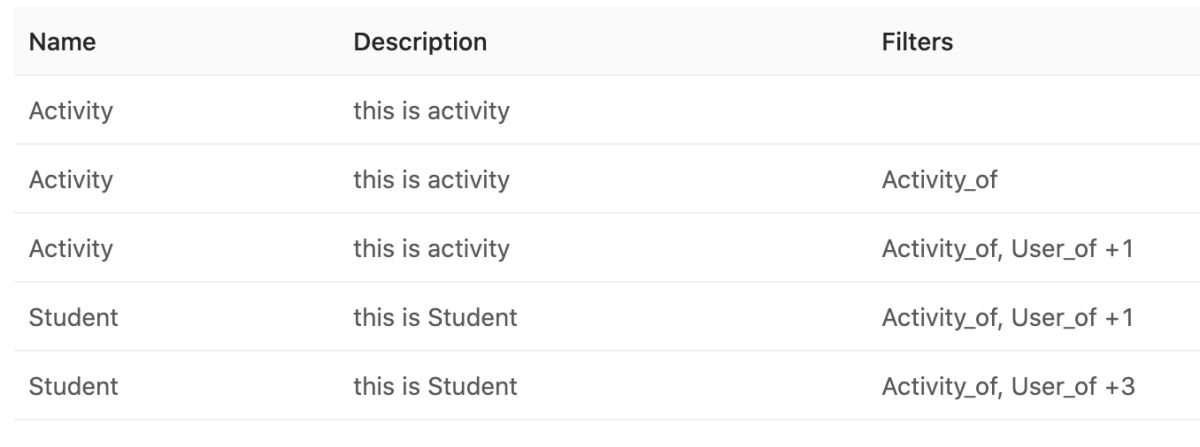1200x447 pixels.
Task: Click the Activity_of, User_of filters beside +3
Action: pyautogui.click(x=988, y=386)
